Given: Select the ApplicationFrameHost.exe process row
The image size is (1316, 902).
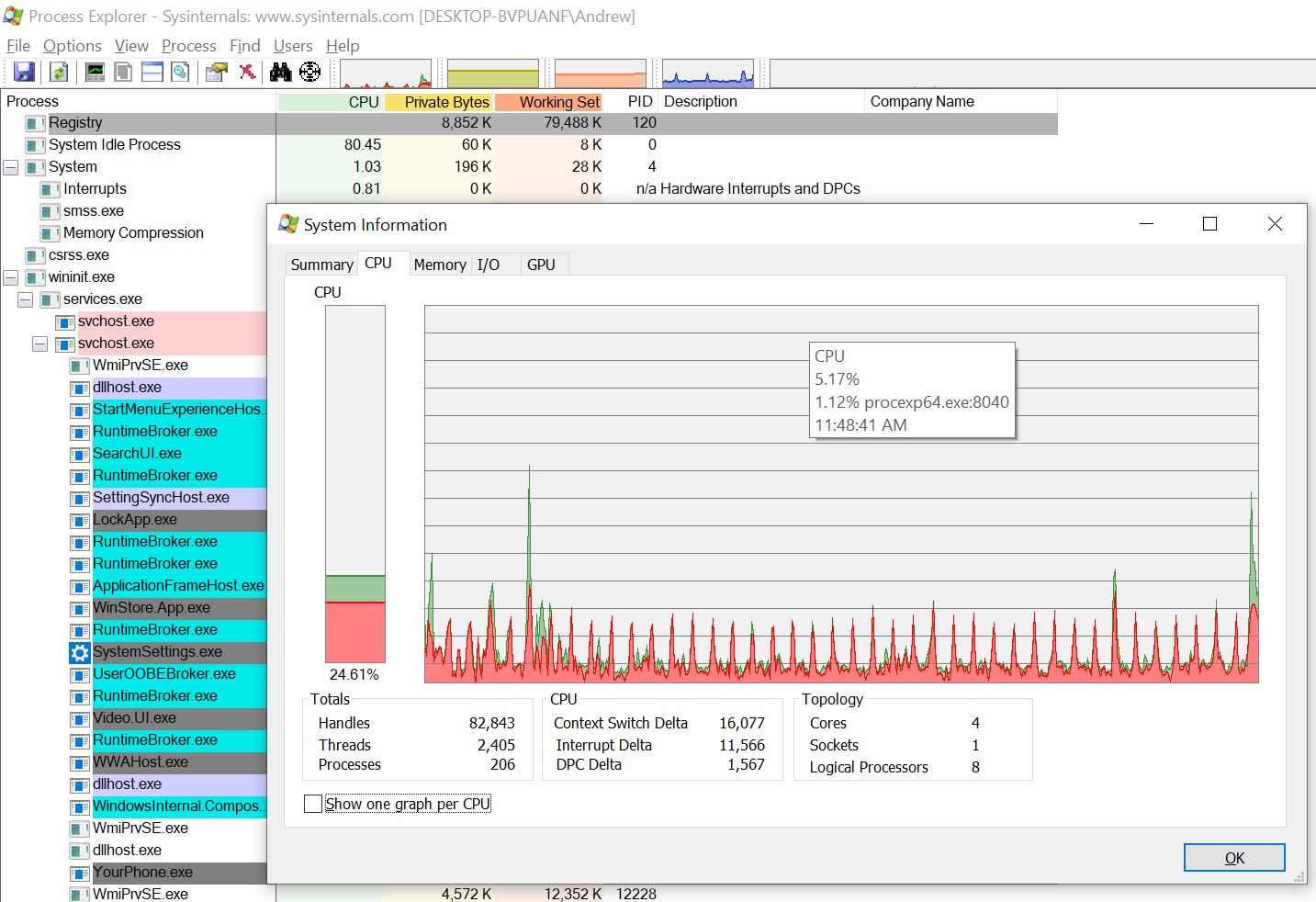Looking at the screenshot, I should pyautogui.click(x=167, y=586).
